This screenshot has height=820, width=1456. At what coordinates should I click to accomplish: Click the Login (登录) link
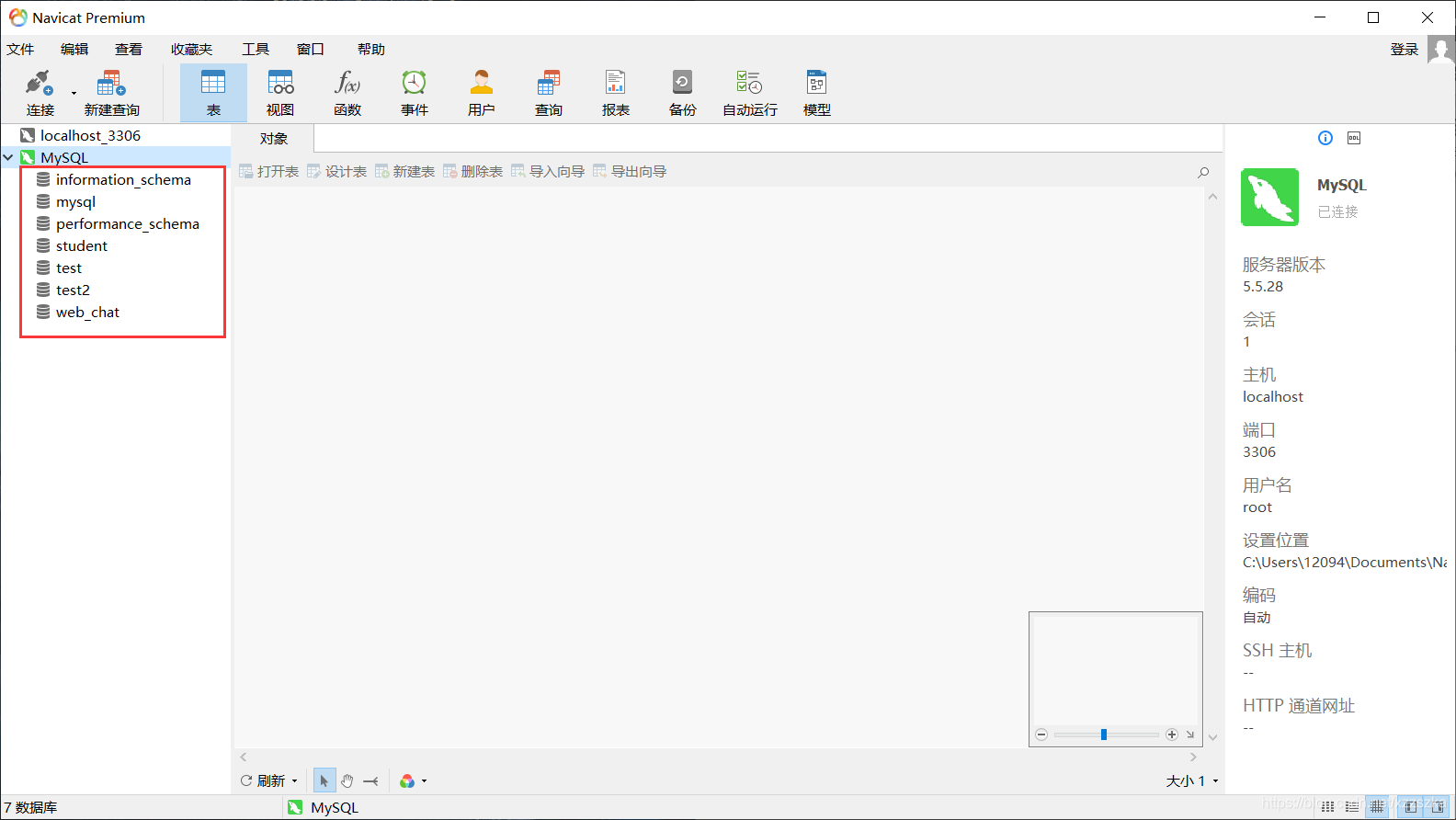coord(1405,50)
